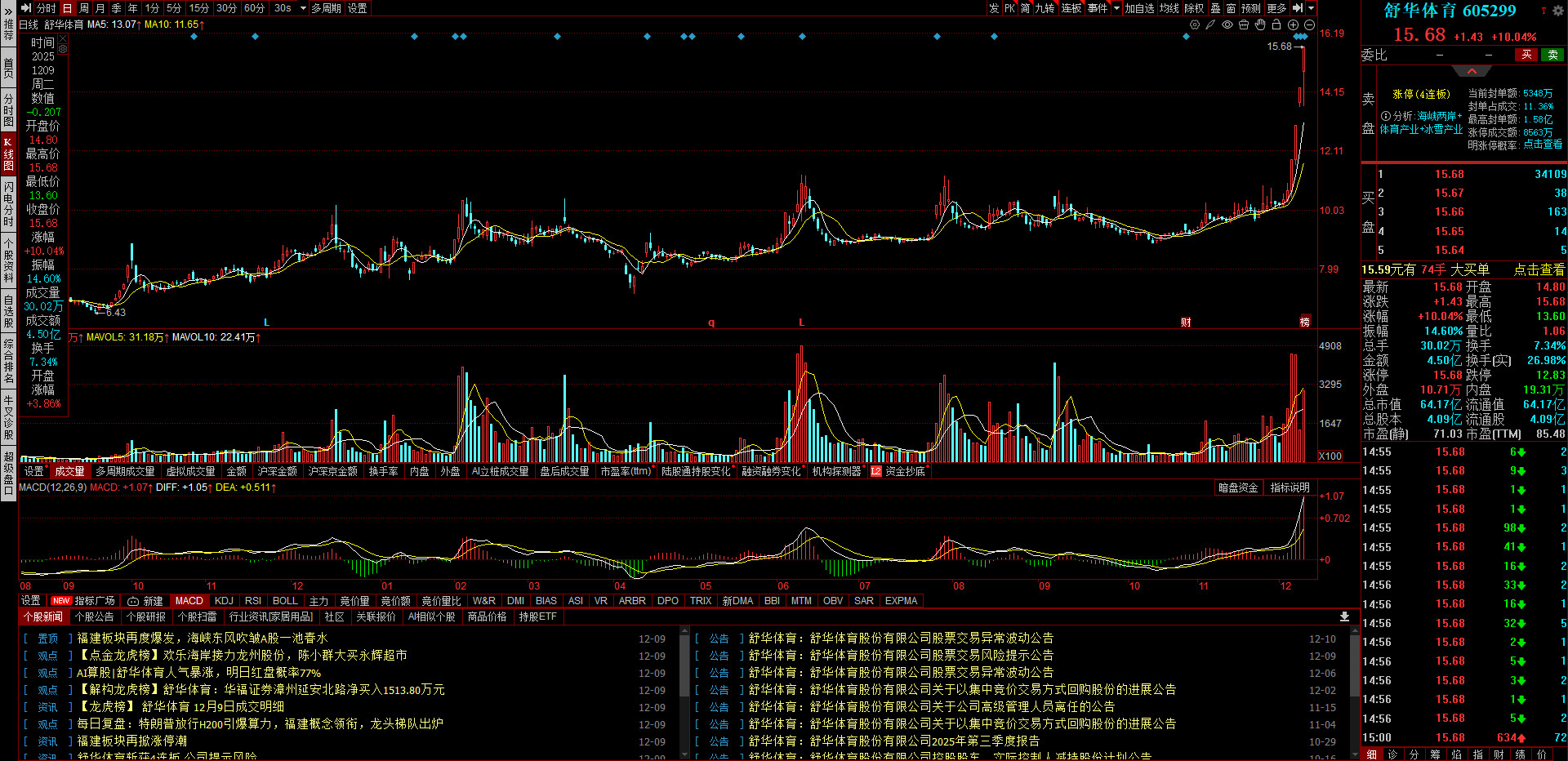Screen dimensions: 1568x761
Task: Expand the dropdown at far right of toolbar
Action: [1312, 8]
